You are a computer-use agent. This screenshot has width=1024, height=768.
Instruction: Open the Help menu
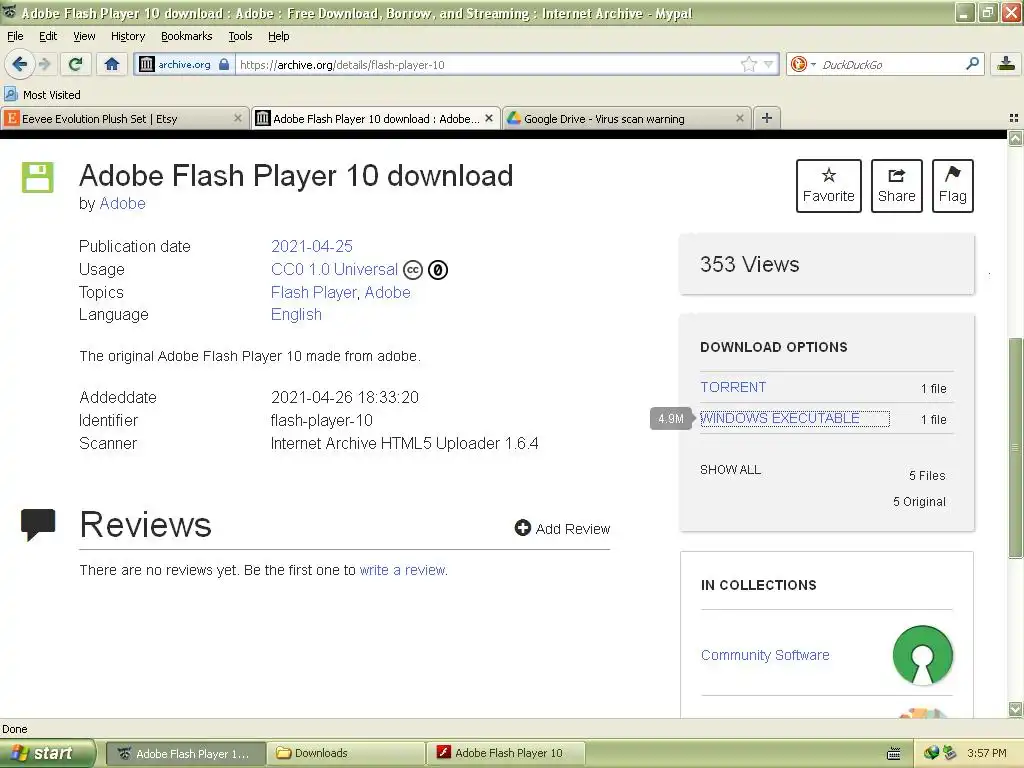(278, 36)
